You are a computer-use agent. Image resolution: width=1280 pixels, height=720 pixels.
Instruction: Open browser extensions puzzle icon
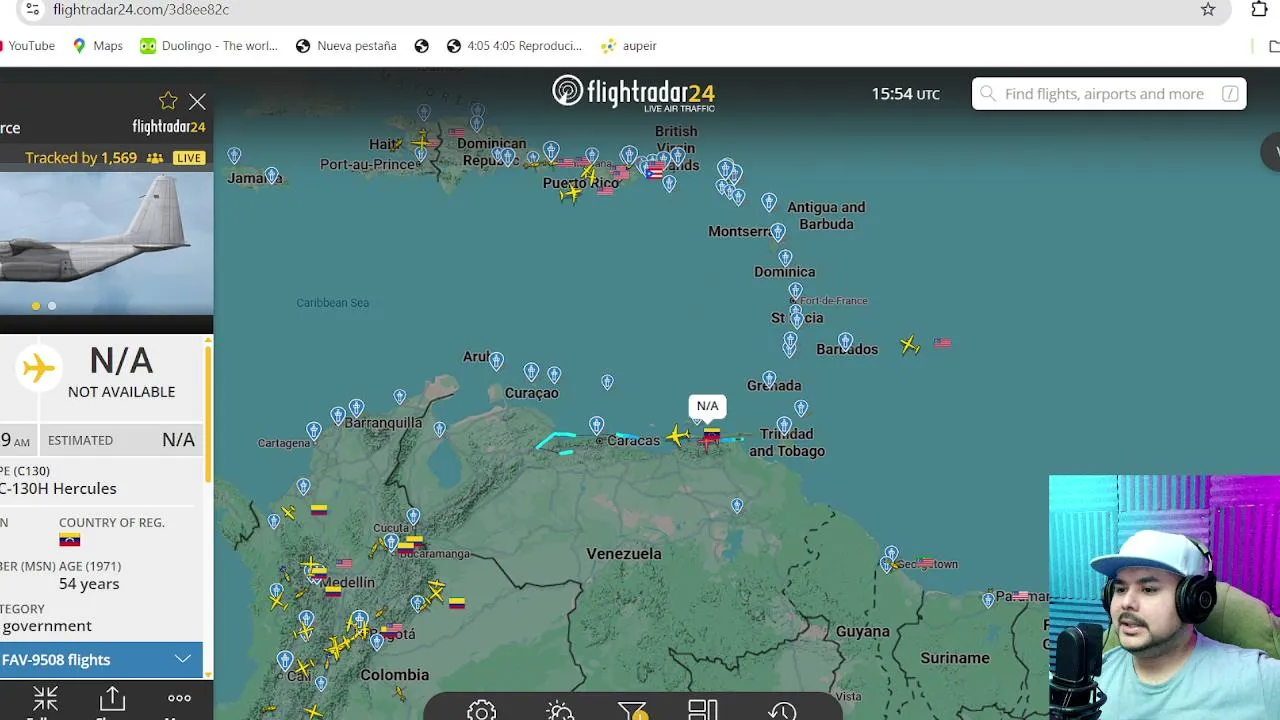pyautogui.click(x=1259, y=9)
